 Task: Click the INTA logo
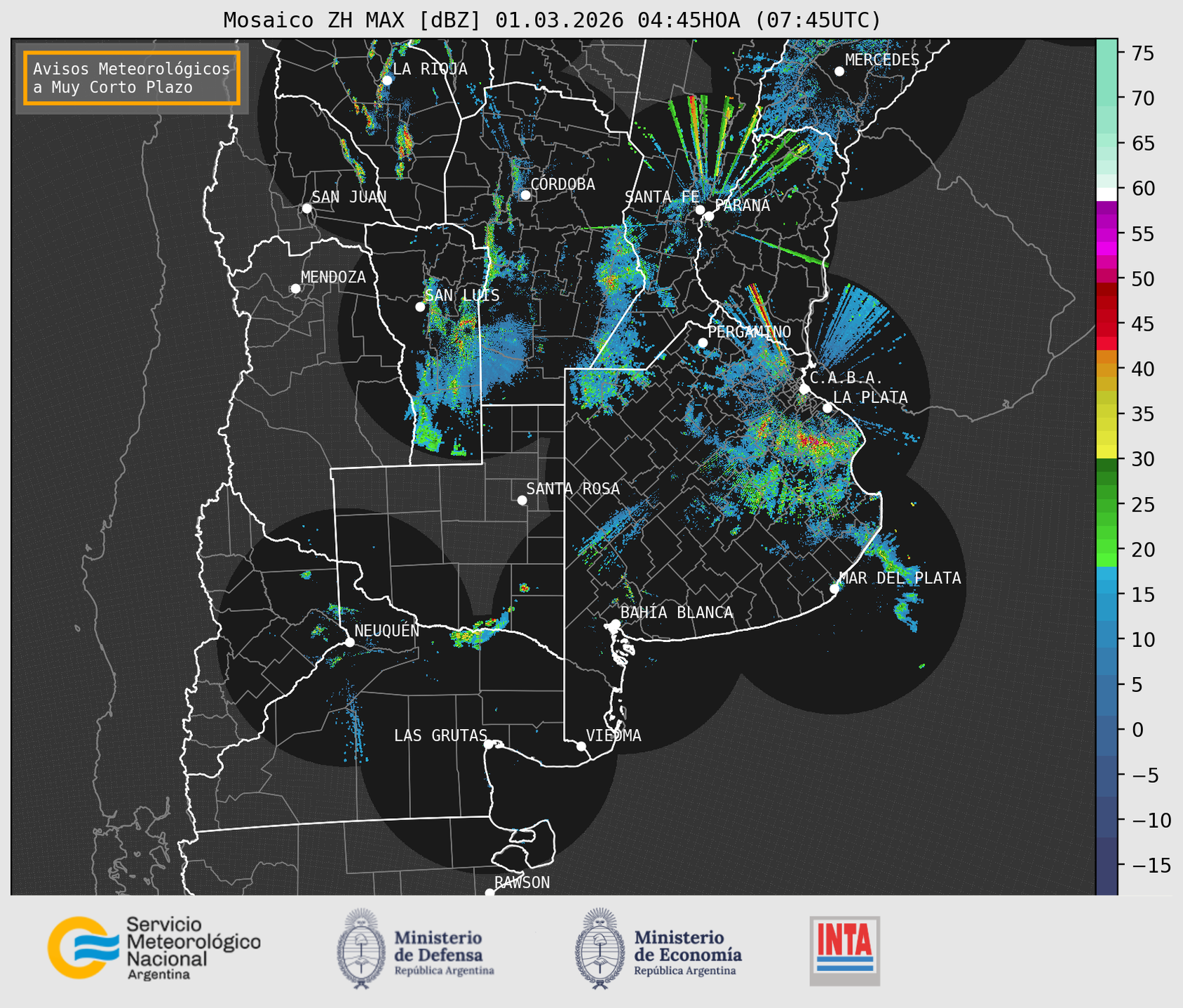point(845,951)
